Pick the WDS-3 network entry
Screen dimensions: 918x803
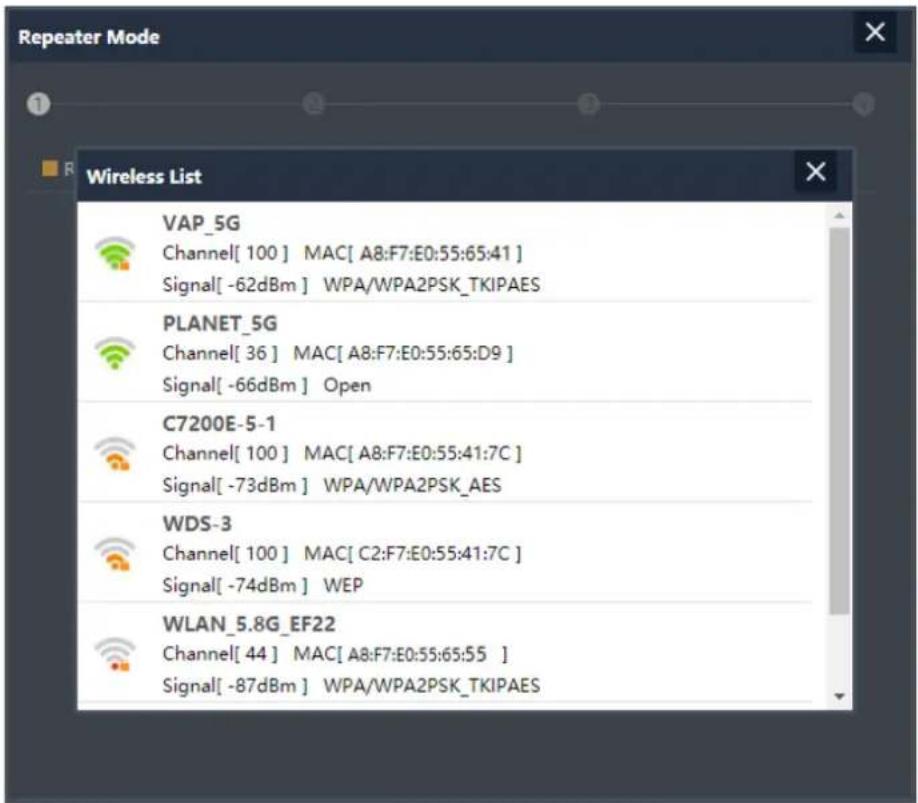(197, 523)
